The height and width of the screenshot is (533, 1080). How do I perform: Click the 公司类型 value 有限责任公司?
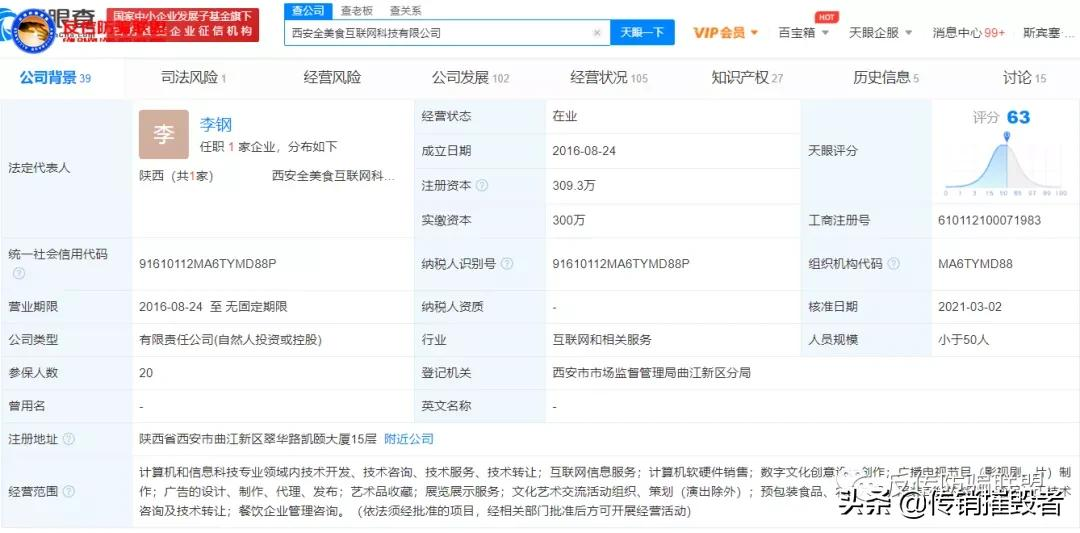(x=231, y=340)
